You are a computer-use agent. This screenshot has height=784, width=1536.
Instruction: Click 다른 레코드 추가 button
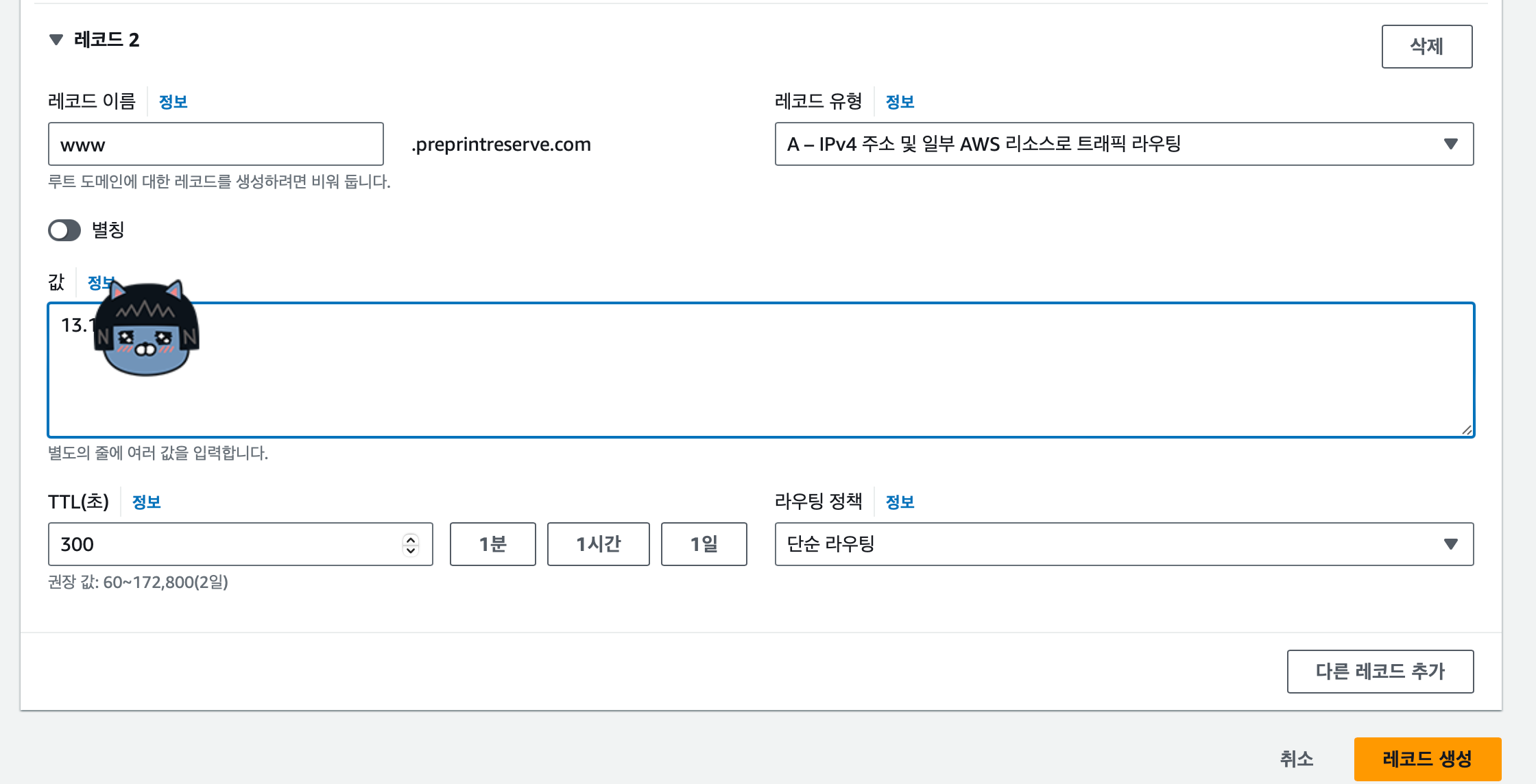[x=1380, y=672]
